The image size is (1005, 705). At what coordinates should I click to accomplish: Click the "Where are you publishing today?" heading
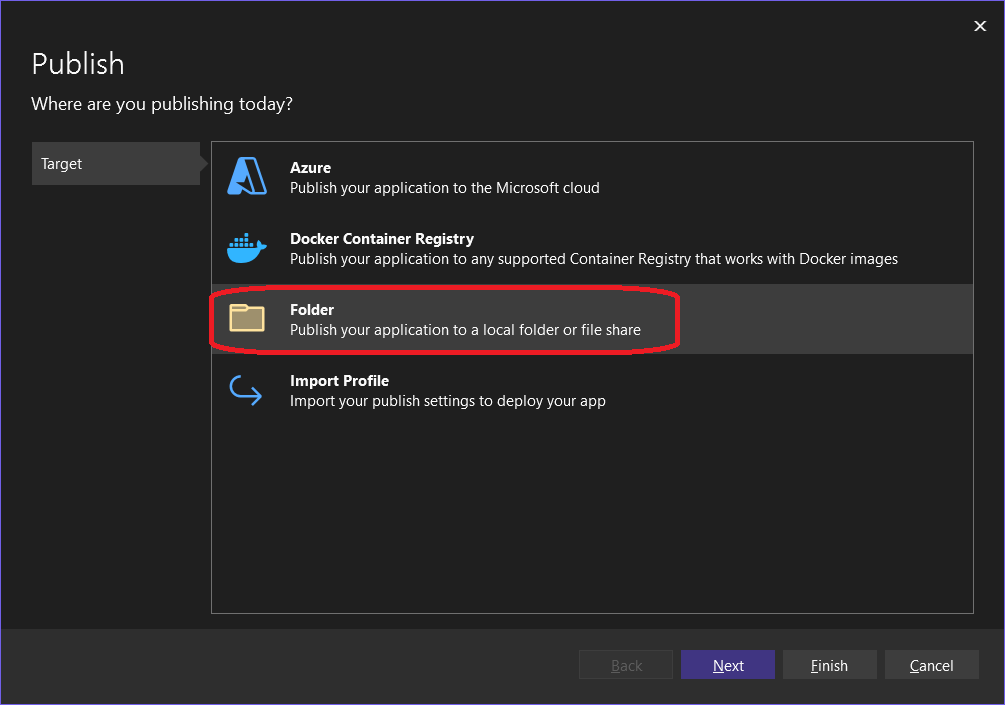(162, 104)
